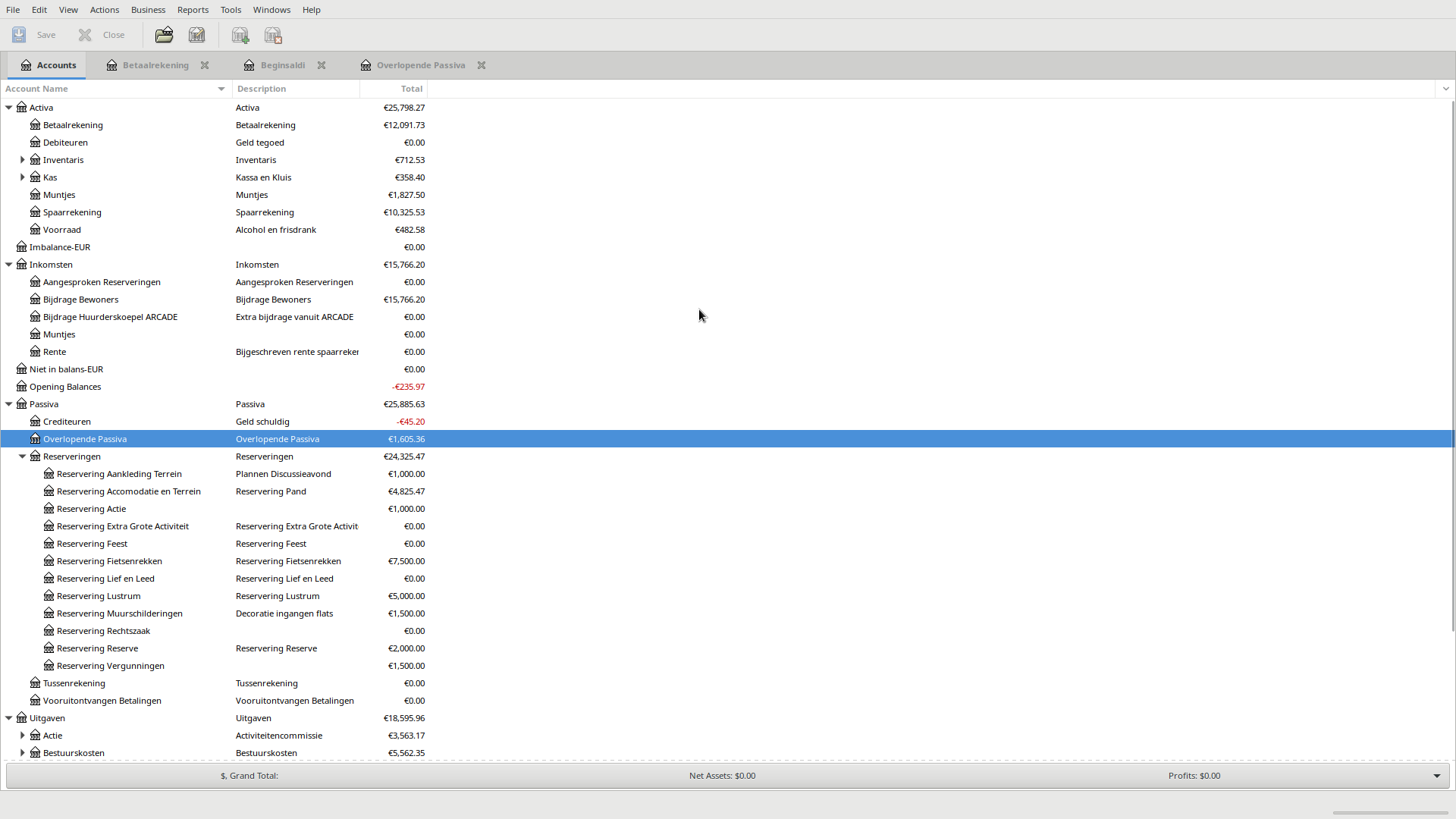Collapse the Reserveringen account tree
The image size is (1456, 819).
point(23,457)
